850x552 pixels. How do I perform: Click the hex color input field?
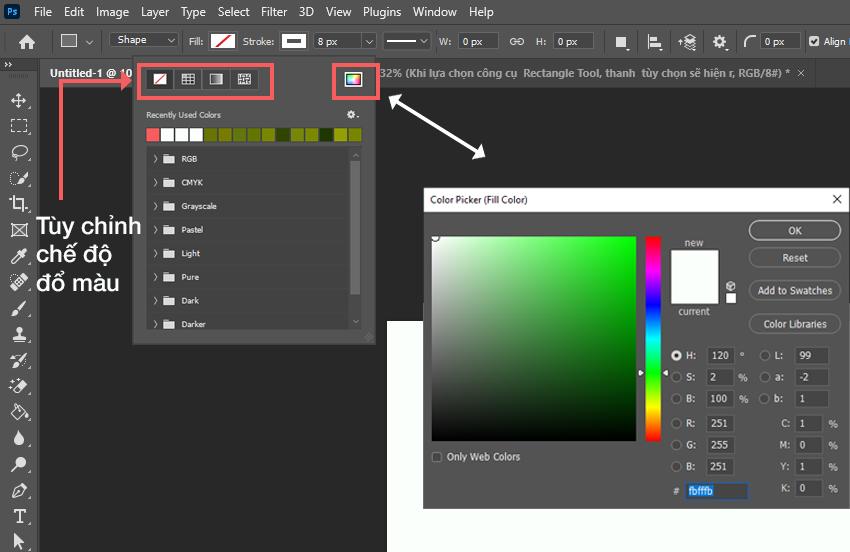coord(717,491)
